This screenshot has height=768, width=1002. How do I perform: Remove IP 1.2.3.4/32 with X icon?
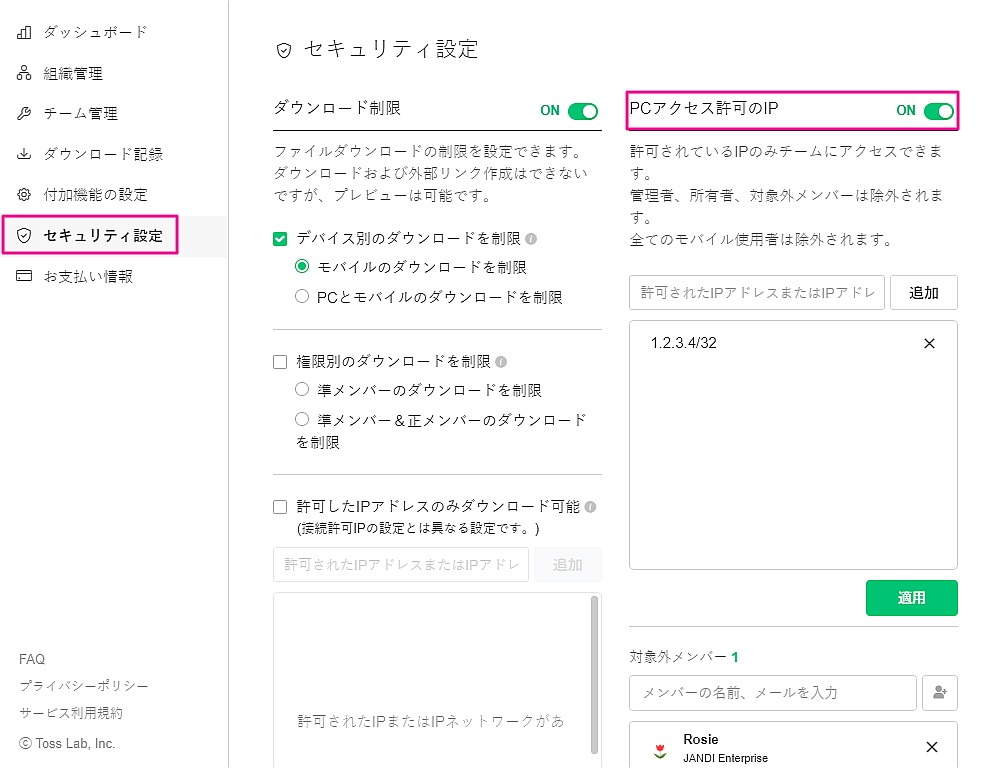[929, 344]
